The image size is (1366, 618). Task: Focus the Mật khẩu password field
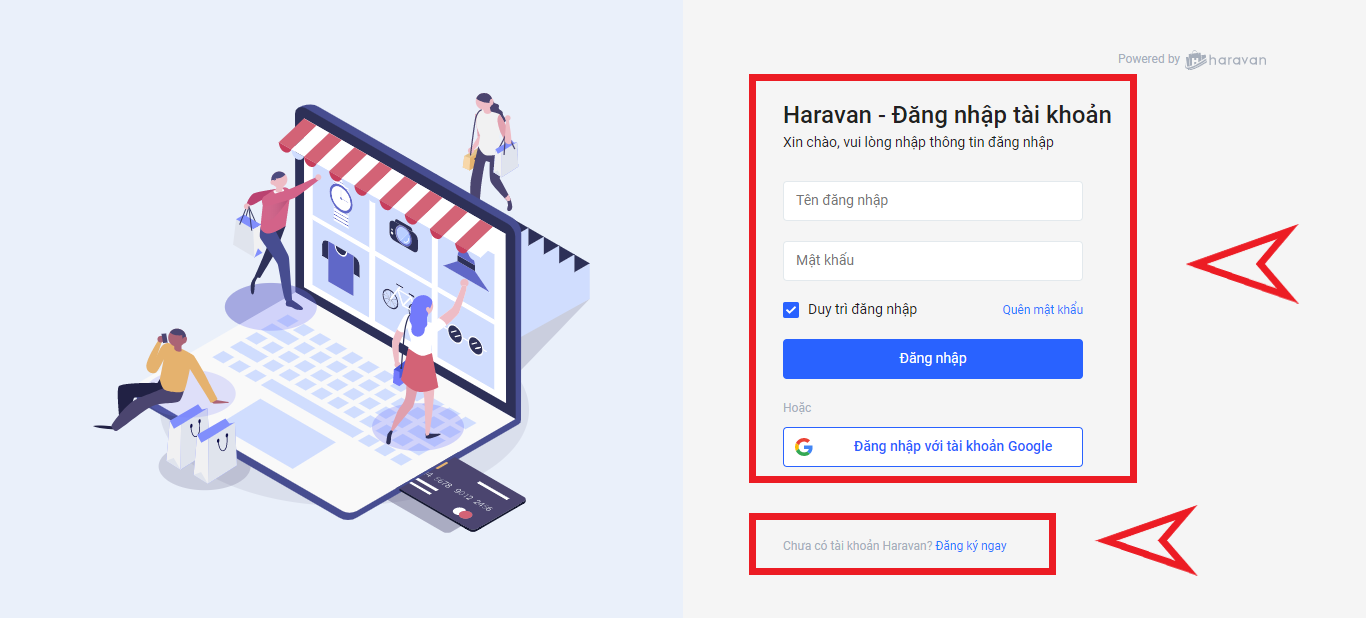(x=933, y=261)
